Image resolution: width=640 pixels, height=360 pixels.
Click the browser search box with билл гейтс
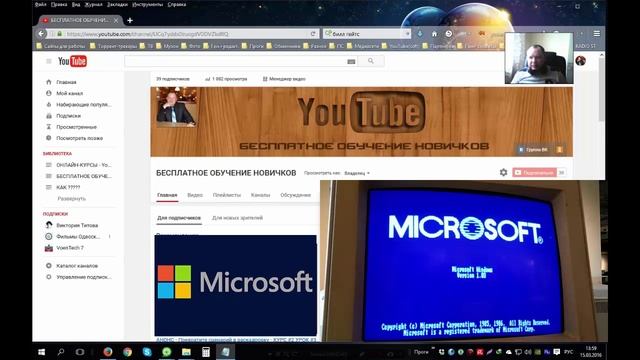point(367,34)
